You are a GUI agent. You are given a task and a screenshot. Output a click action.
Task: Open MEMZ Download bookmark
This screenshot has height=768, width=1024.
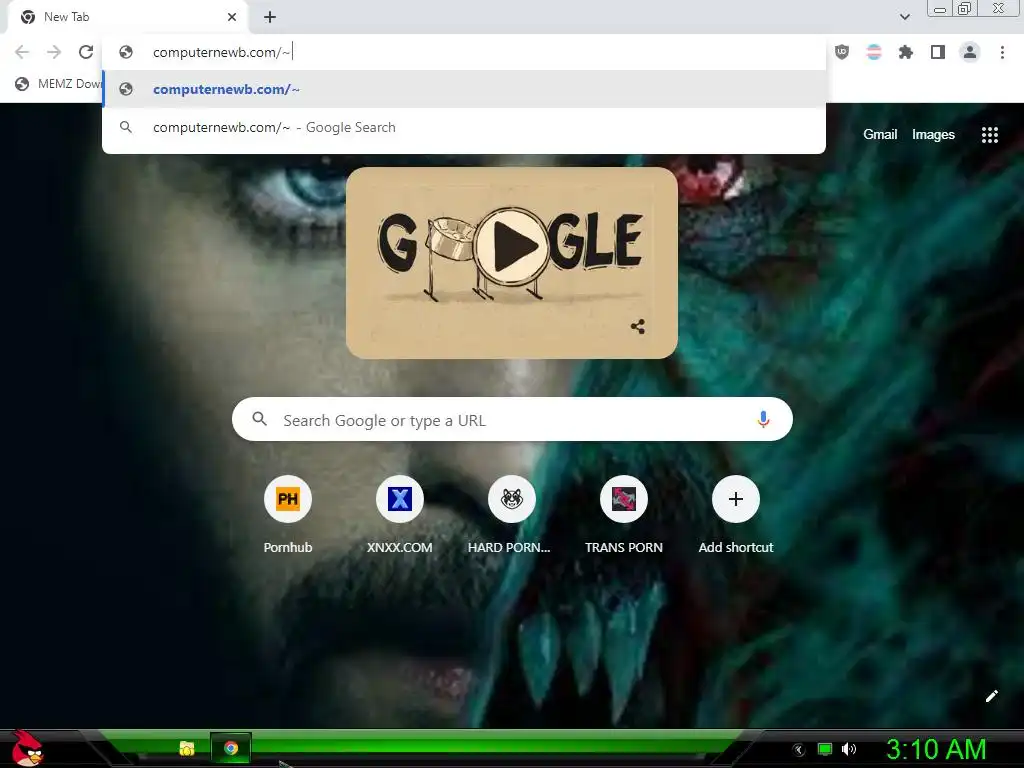coord(57,84)
